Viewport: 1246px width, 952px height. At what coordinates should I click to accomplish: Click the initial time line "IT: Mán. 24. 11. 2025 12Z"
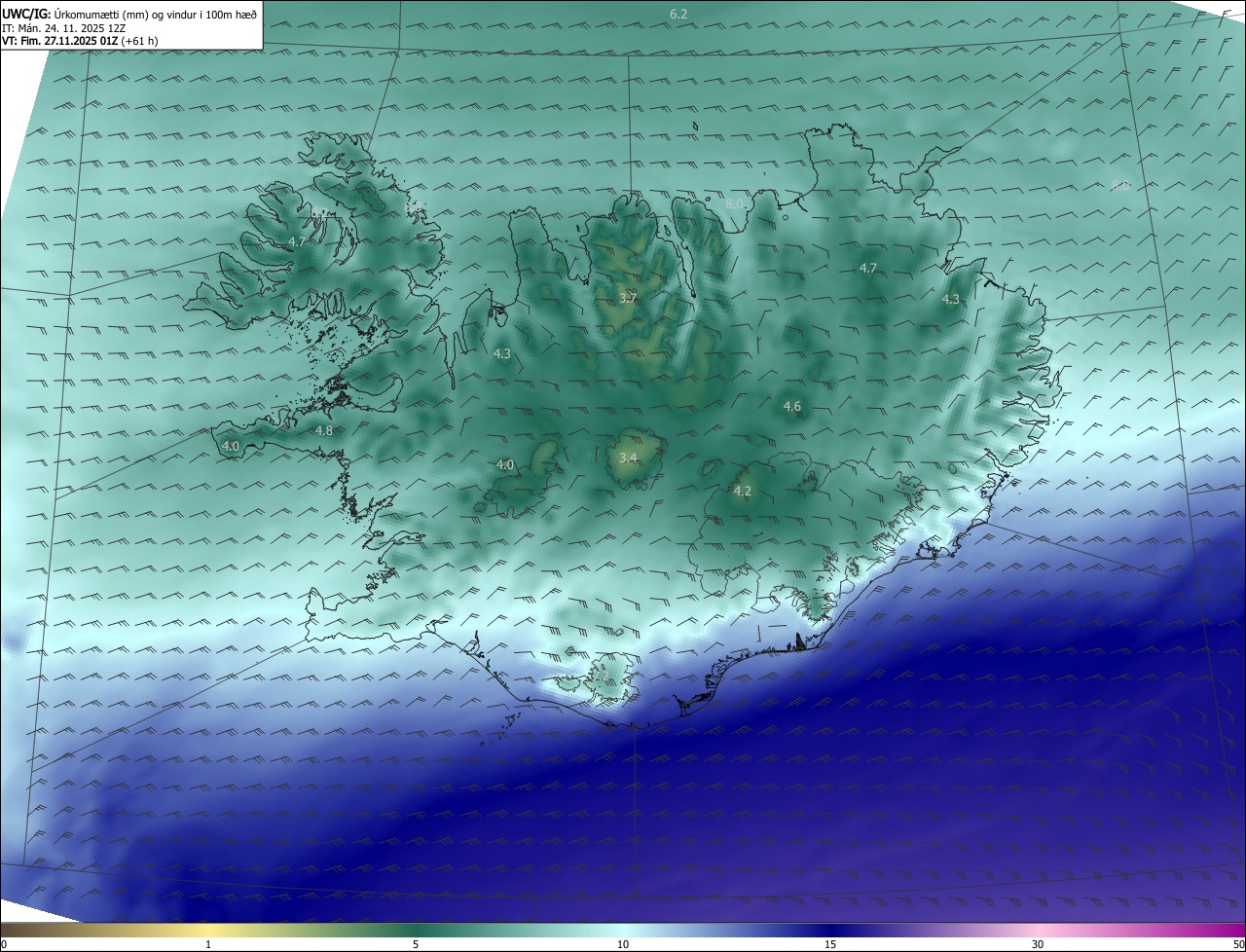pos(63,28)
